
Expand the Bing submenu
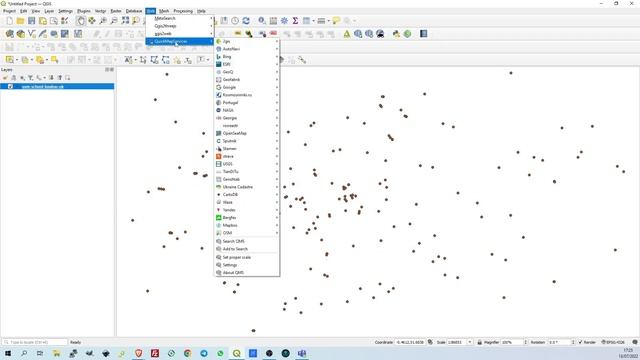click(247, 57)
